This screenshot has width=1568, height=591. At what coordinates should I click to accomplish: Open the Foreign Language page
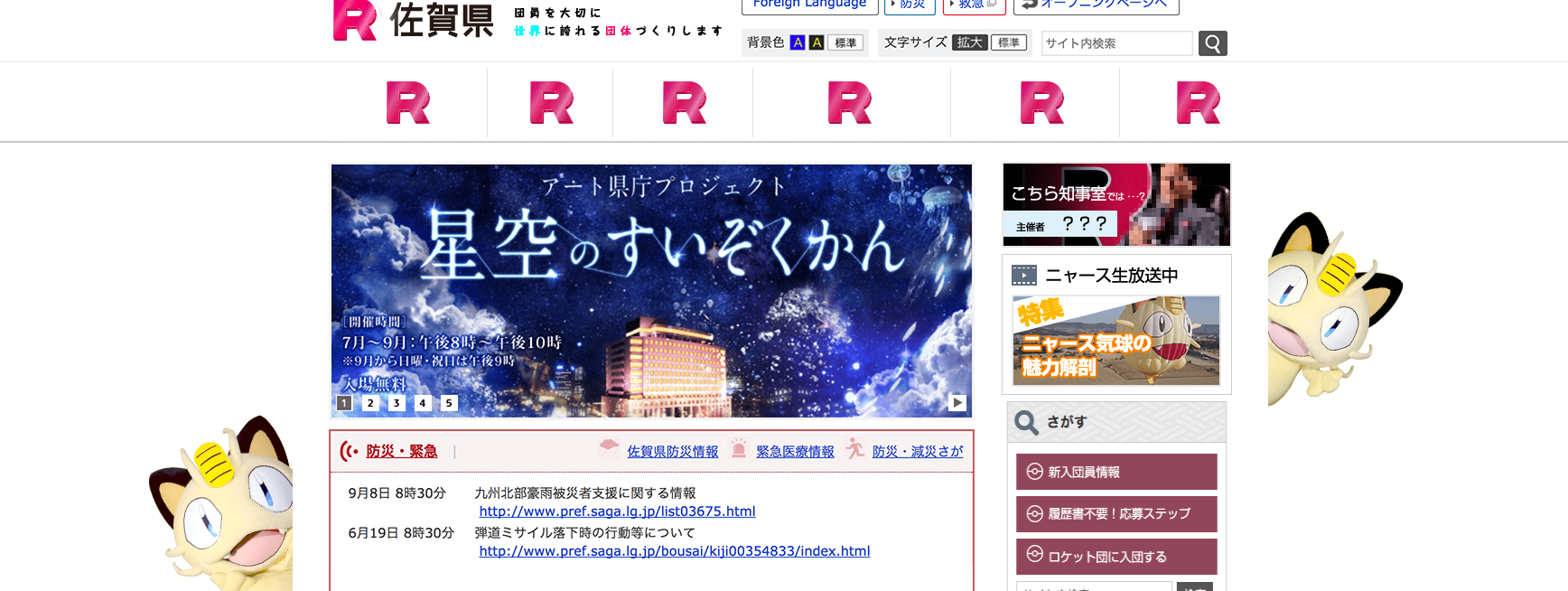tap(809, 5)
